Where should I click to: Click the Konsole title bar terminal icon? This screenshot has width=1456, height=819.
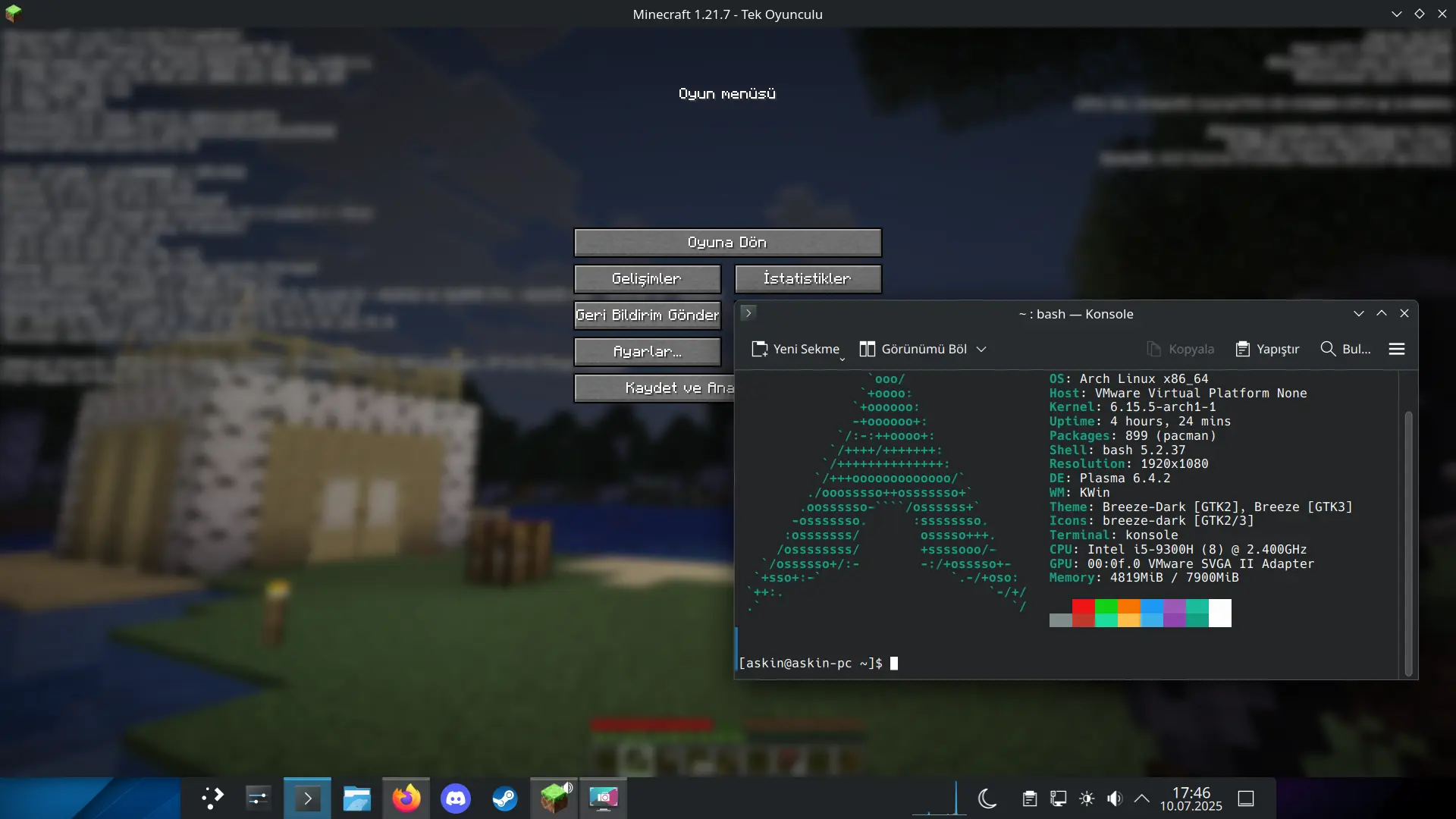click(x=748, y=313)
